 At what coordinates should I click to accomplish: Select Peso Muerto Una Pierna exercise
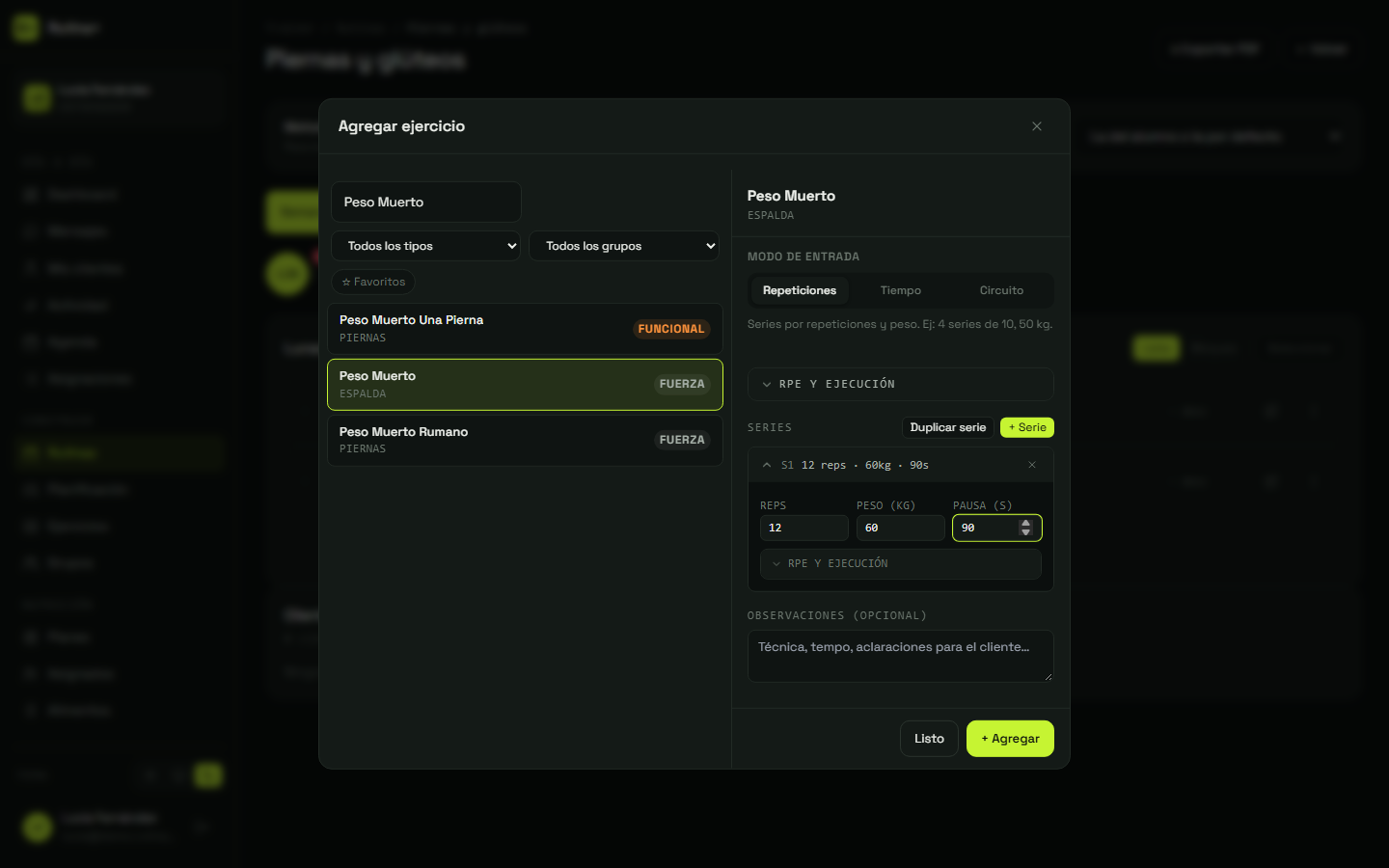(525, 329)
